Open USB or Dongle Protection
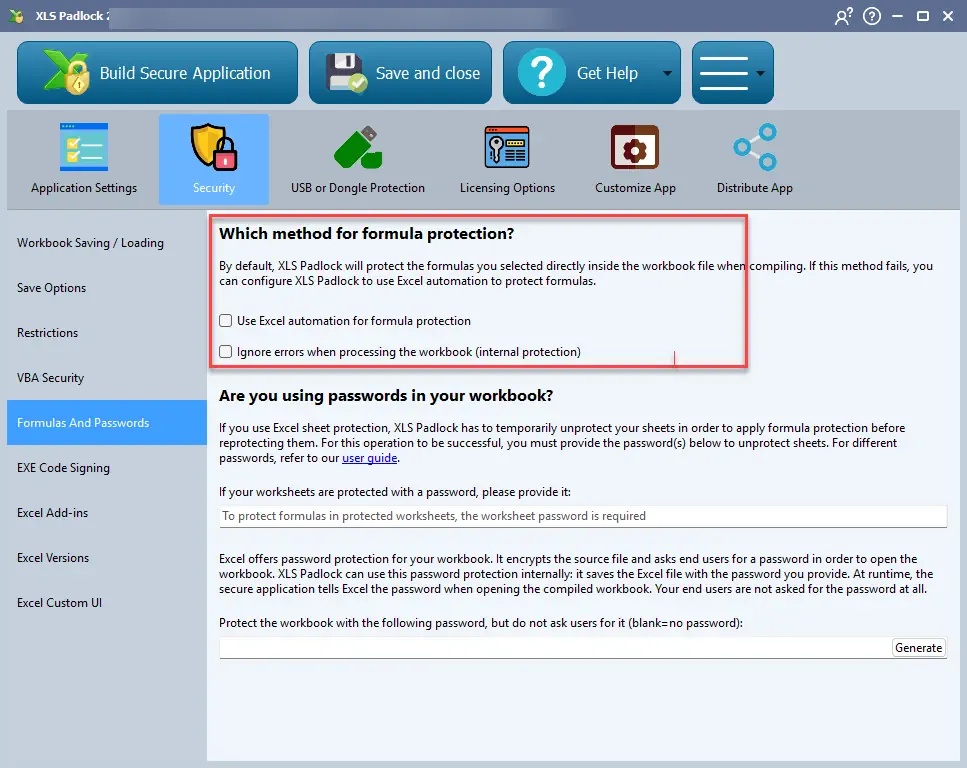 [357, 160]
